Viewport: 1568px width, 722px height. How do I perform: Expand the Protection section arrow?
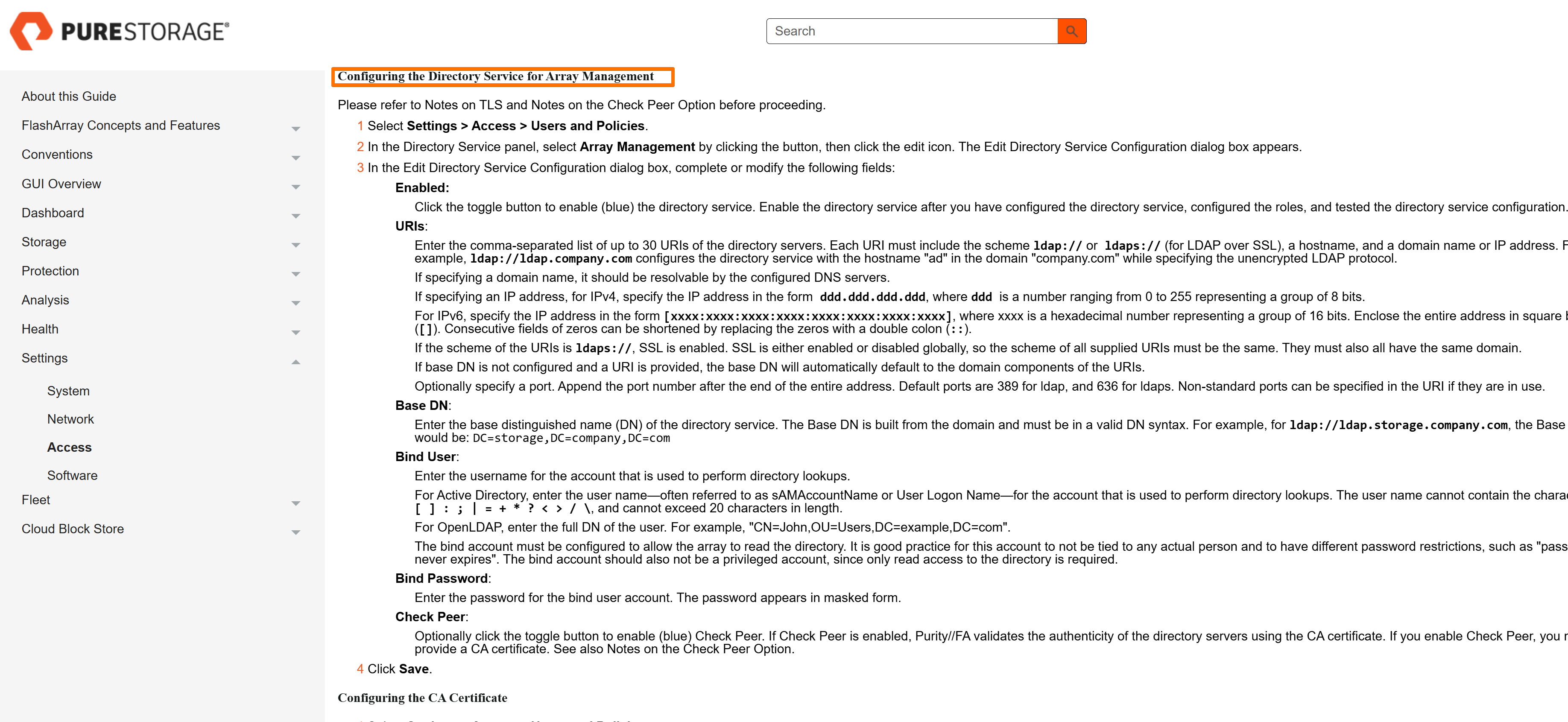tap(296, 274)
